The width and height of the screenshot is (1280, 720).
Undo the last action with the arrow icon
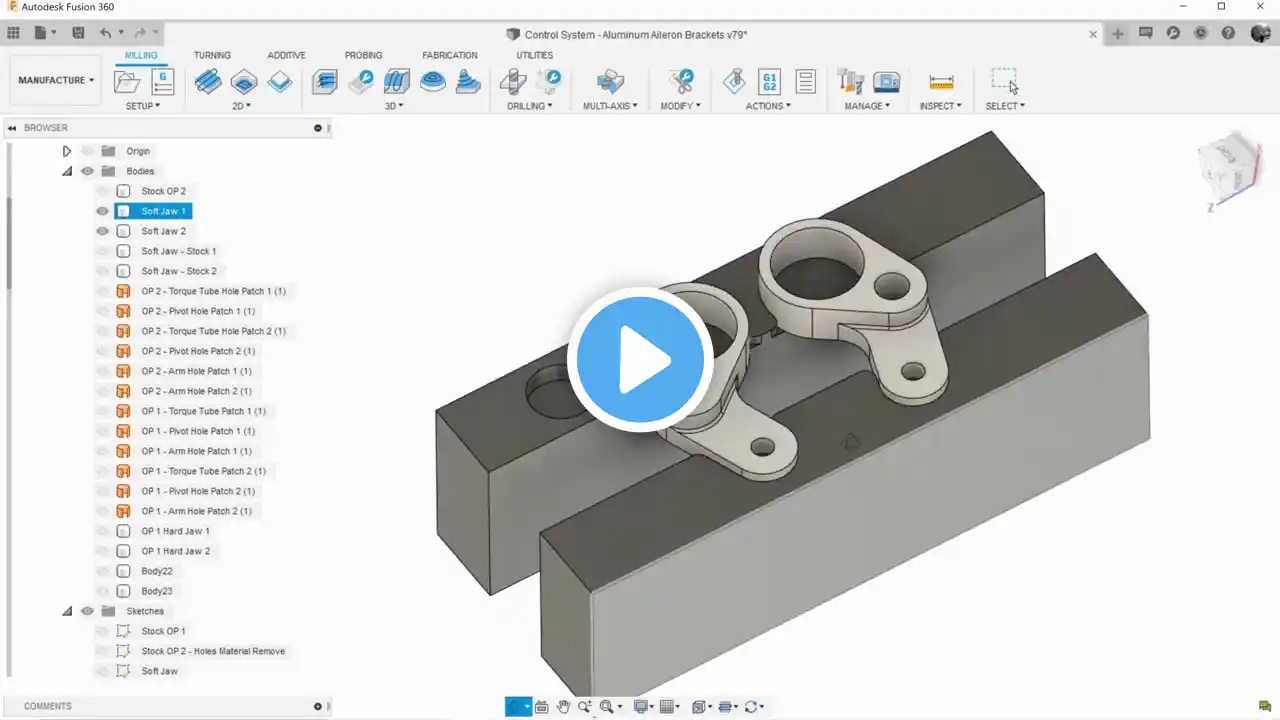point(105,33)
